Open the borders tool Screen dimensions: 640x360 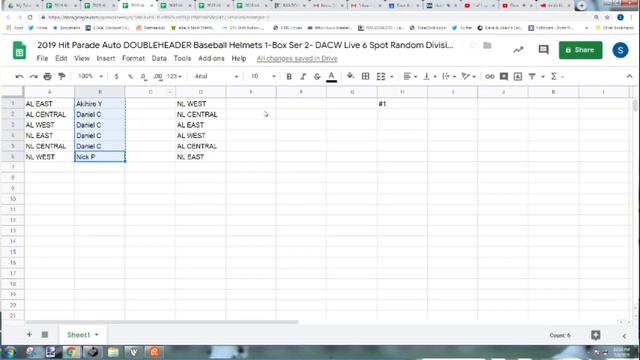366,76
